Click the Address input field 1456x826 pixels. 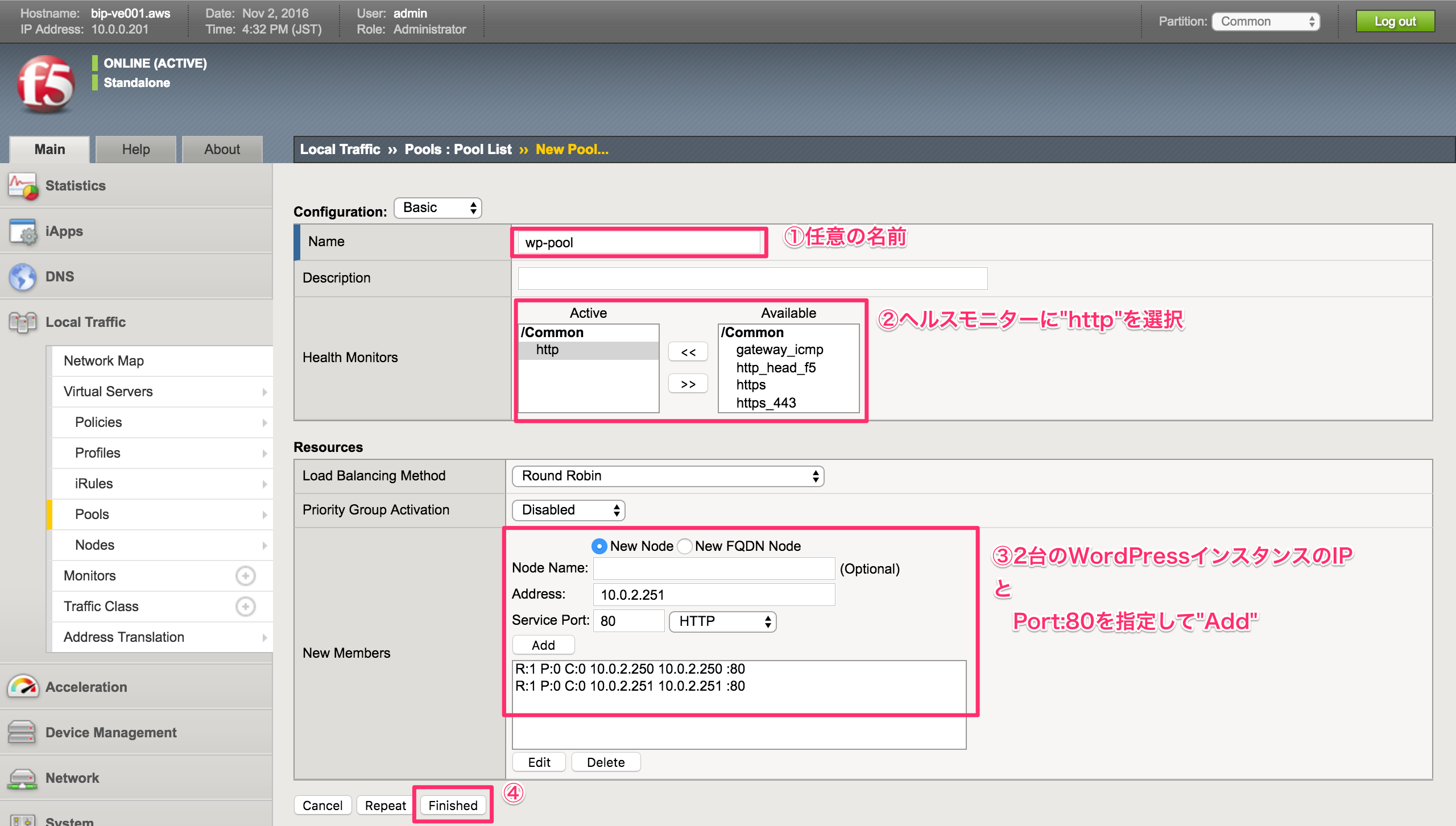[x=714, y=595]
